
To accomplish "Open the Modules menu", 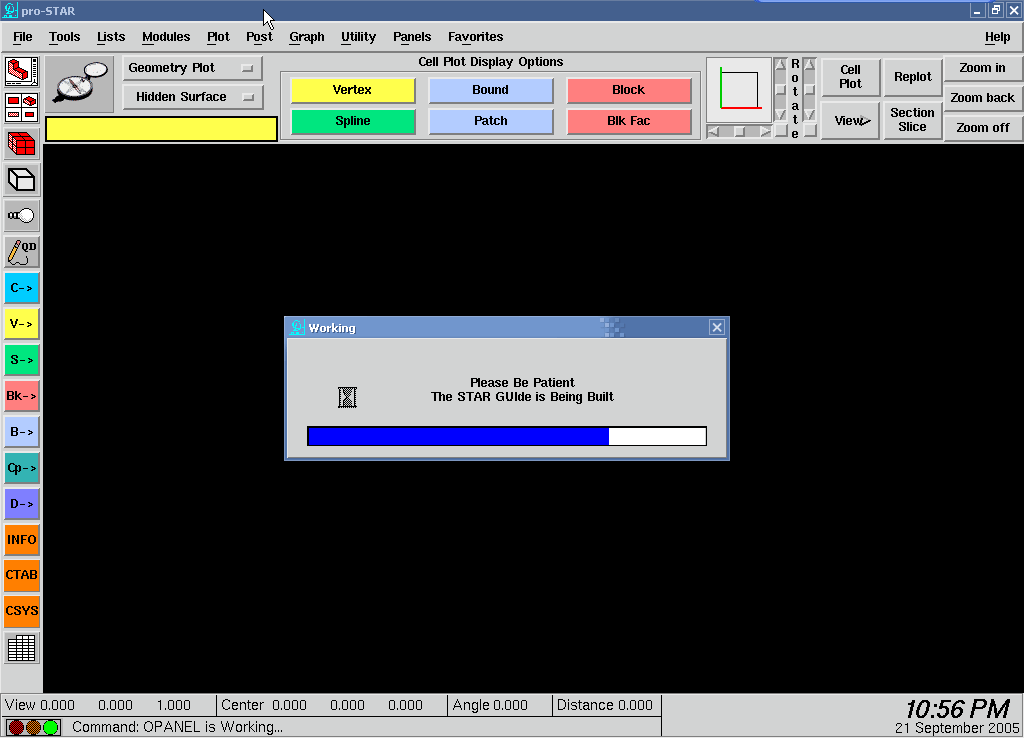I will [x=166, y=37].
